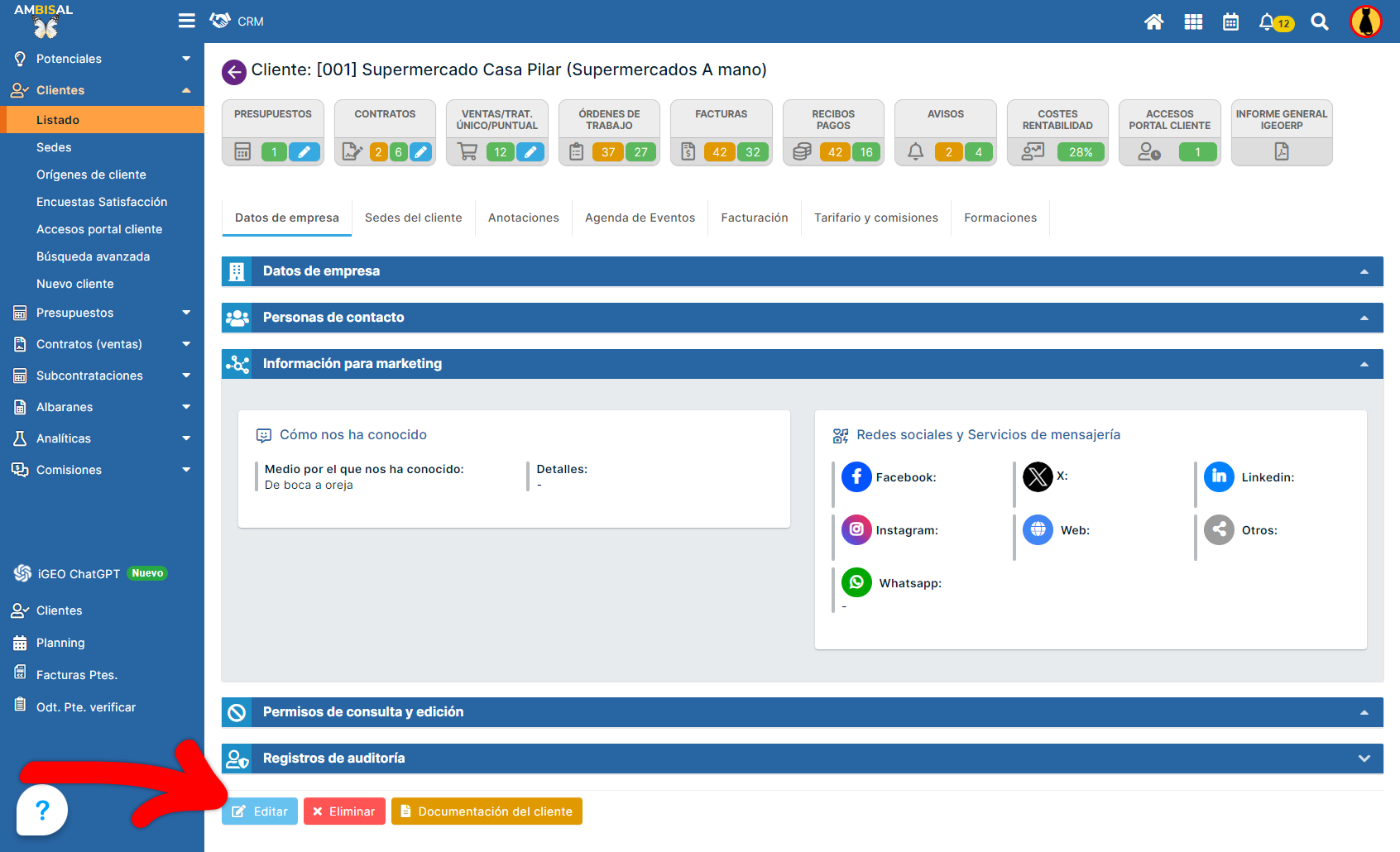Screen dimensions: 1400x852
Task: Click the Whatsapp icon
Action: tap(856, 582)
